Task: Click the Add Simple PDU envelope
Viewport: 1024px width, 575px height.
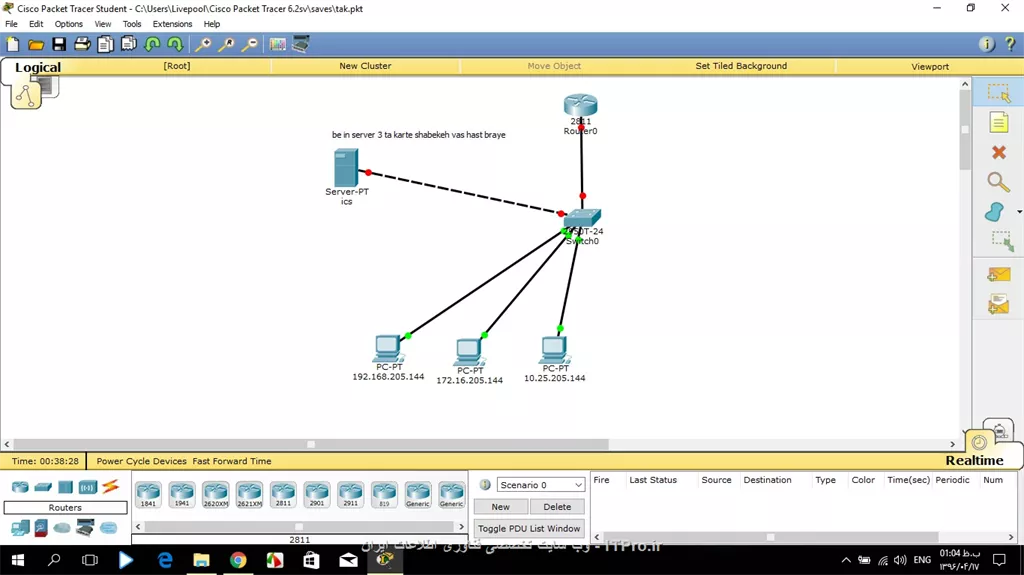Action: [x=999, y=274]
